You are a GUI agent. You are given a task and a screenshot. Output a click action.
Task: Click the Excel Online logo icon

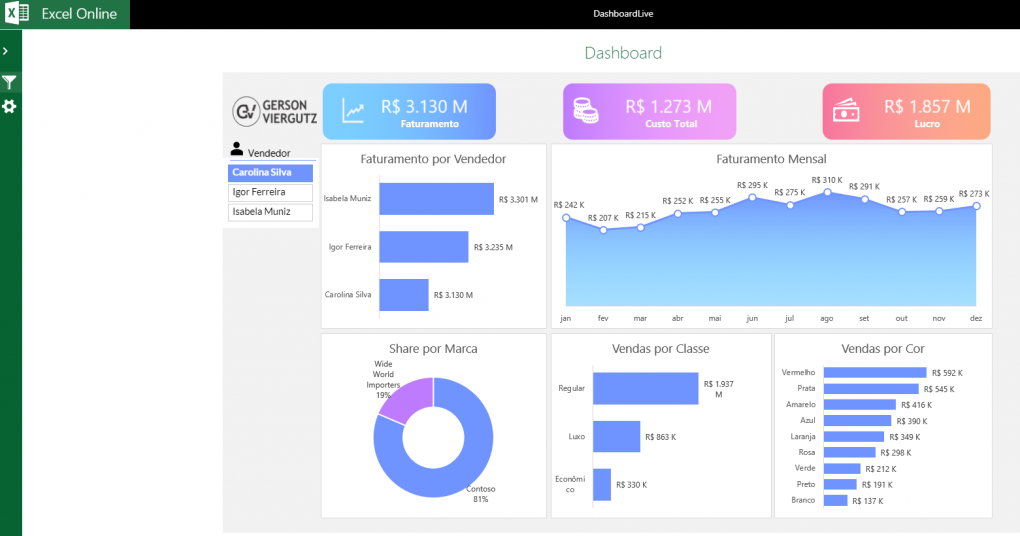17,13
